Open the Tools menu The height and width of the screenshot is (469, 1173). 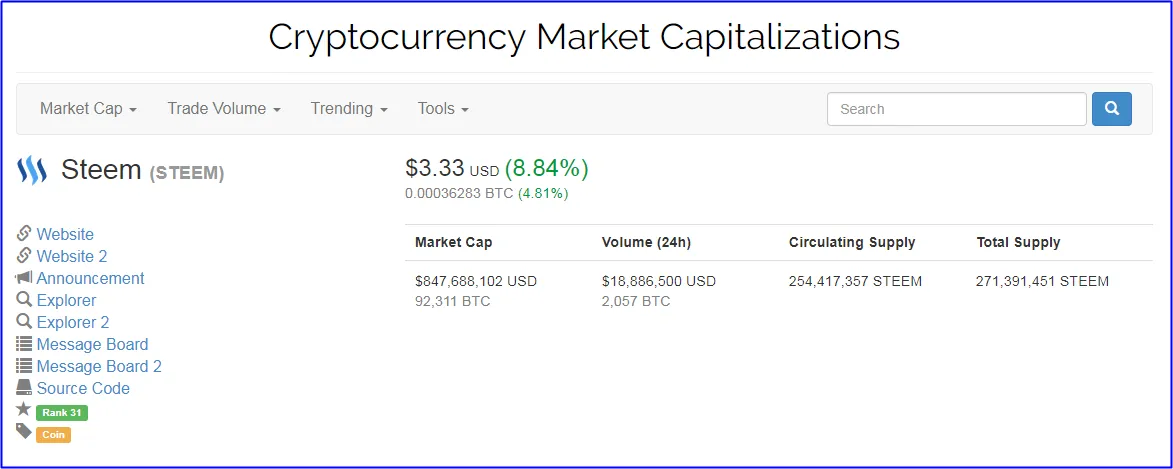443,108
